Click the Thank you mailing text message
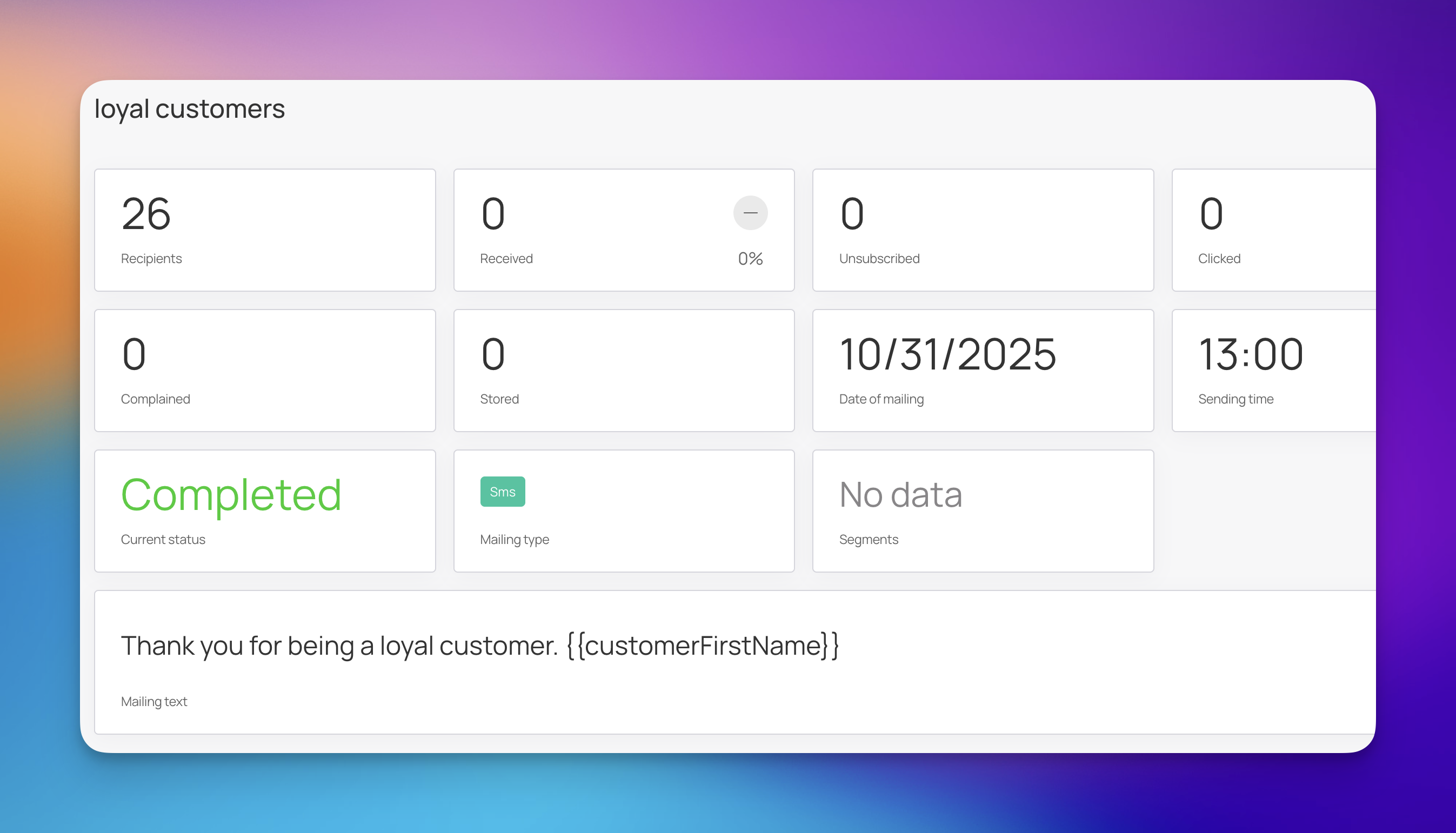 (x=479, y=646)
